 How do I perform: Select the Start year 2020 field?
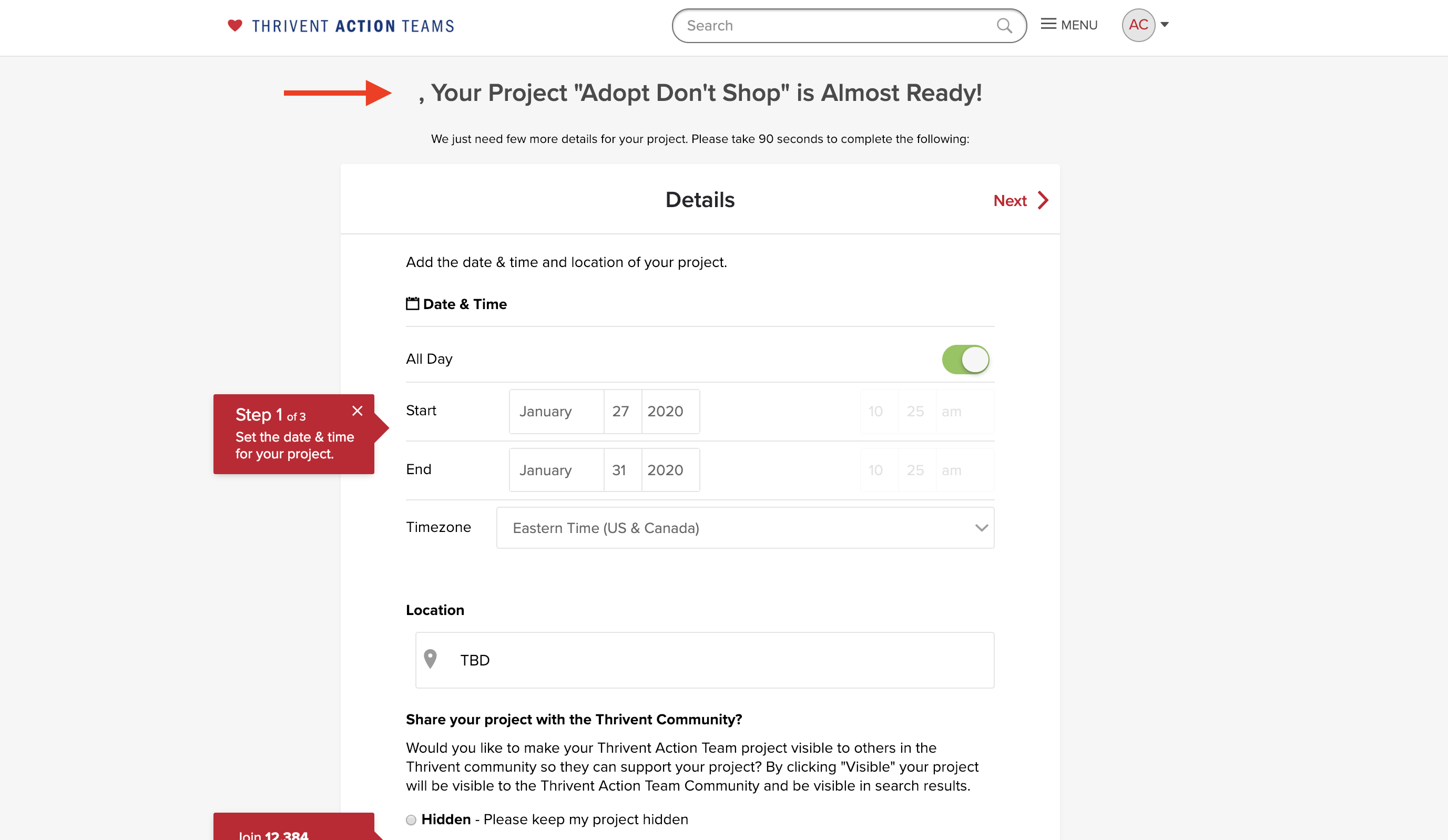(670, 412)
